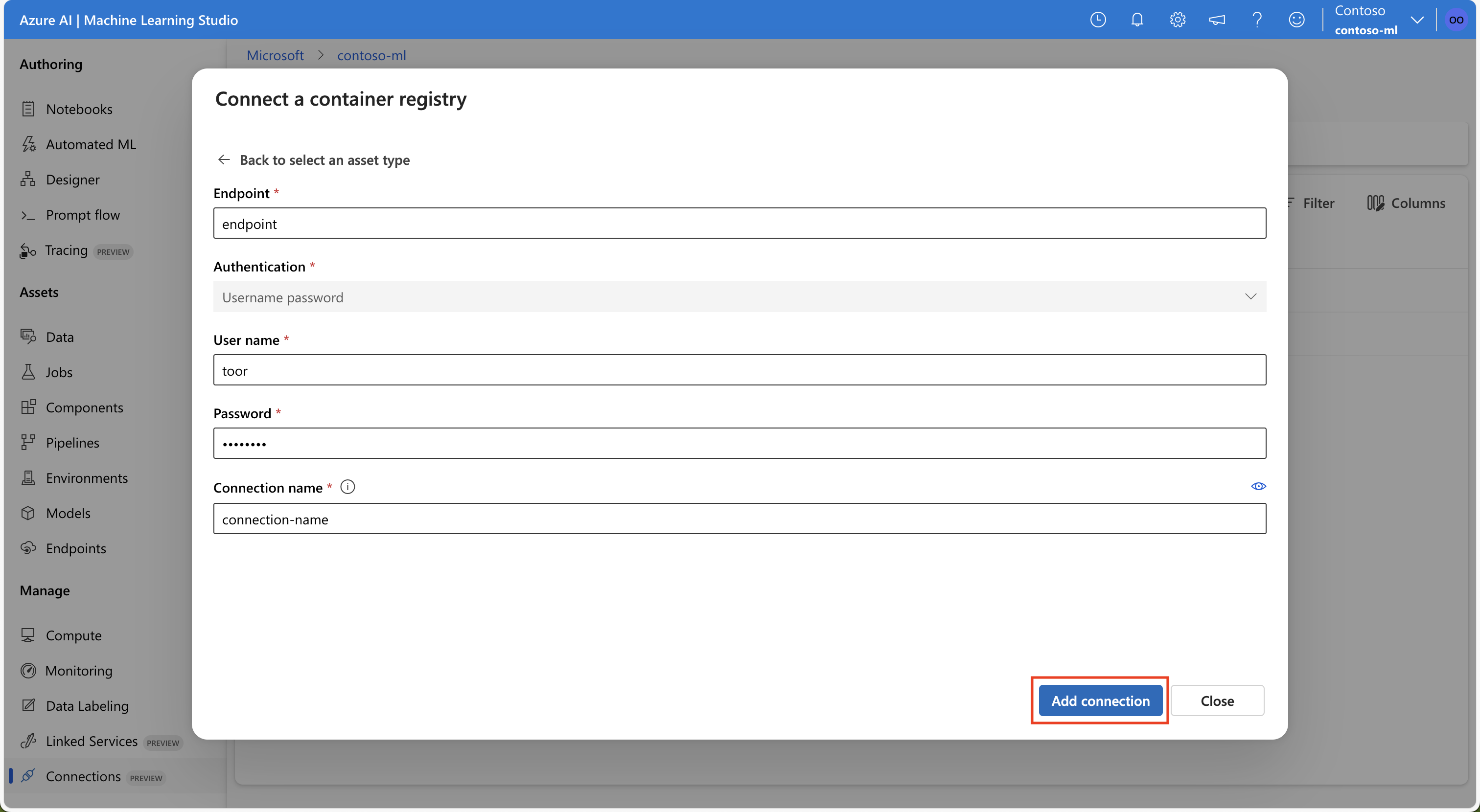Click the Notebooks icon in sidebar

click(29, 107)
